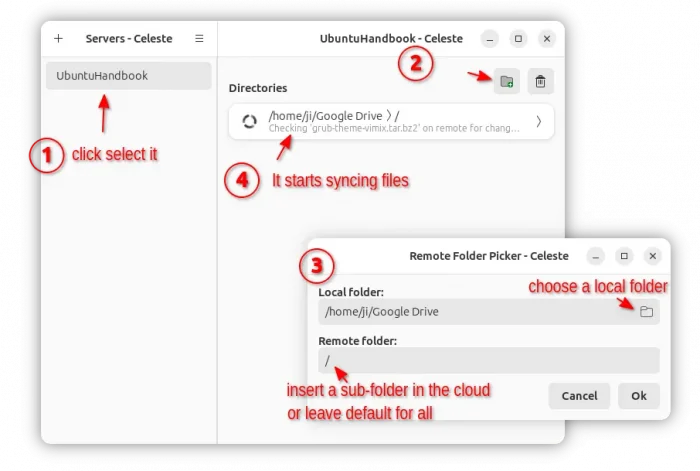Click the Remote folder input field
This screenshot has height=471, width=700.
(488, 360)
